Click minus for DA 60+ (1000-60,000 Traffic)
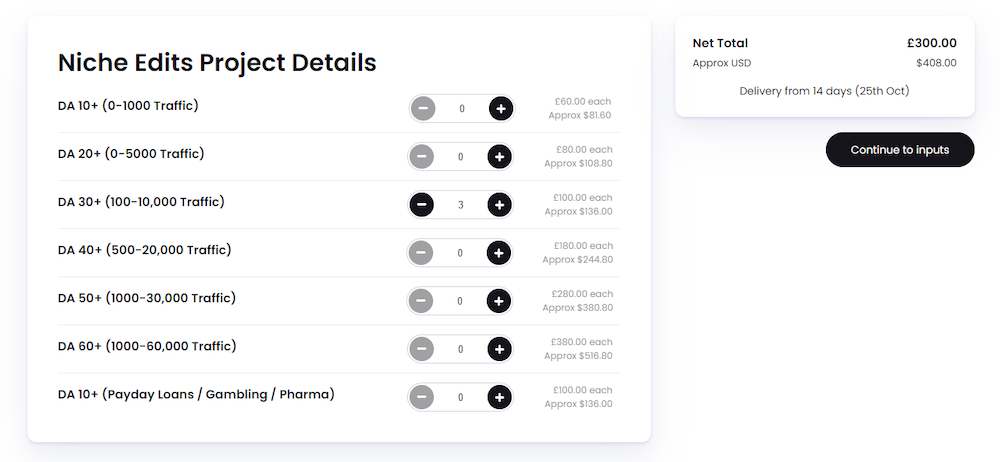The height and width of the screenshot is (462, 1000). pyautogui.click(x=421, y=349)
